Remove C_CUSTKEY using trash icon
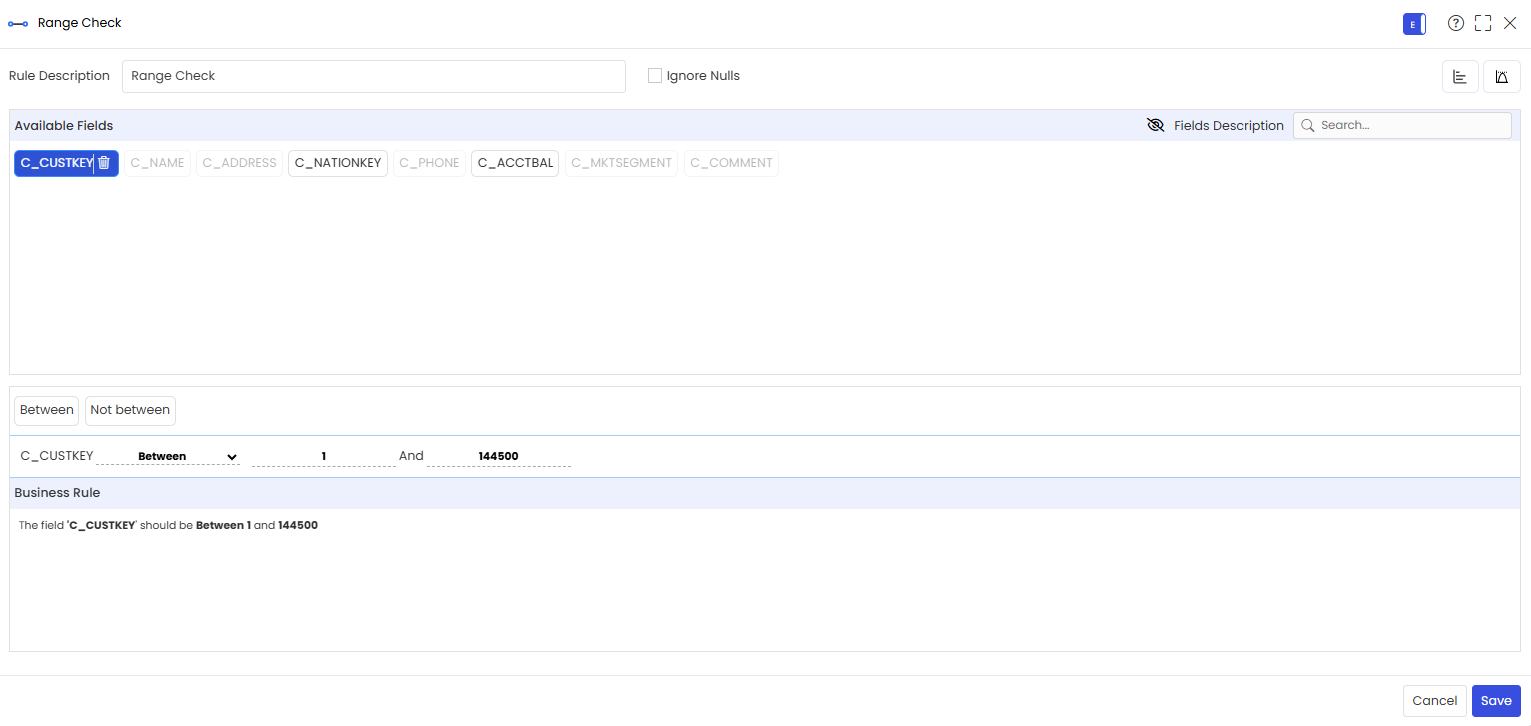This screenshot has height=726, width=1531. 104,163
